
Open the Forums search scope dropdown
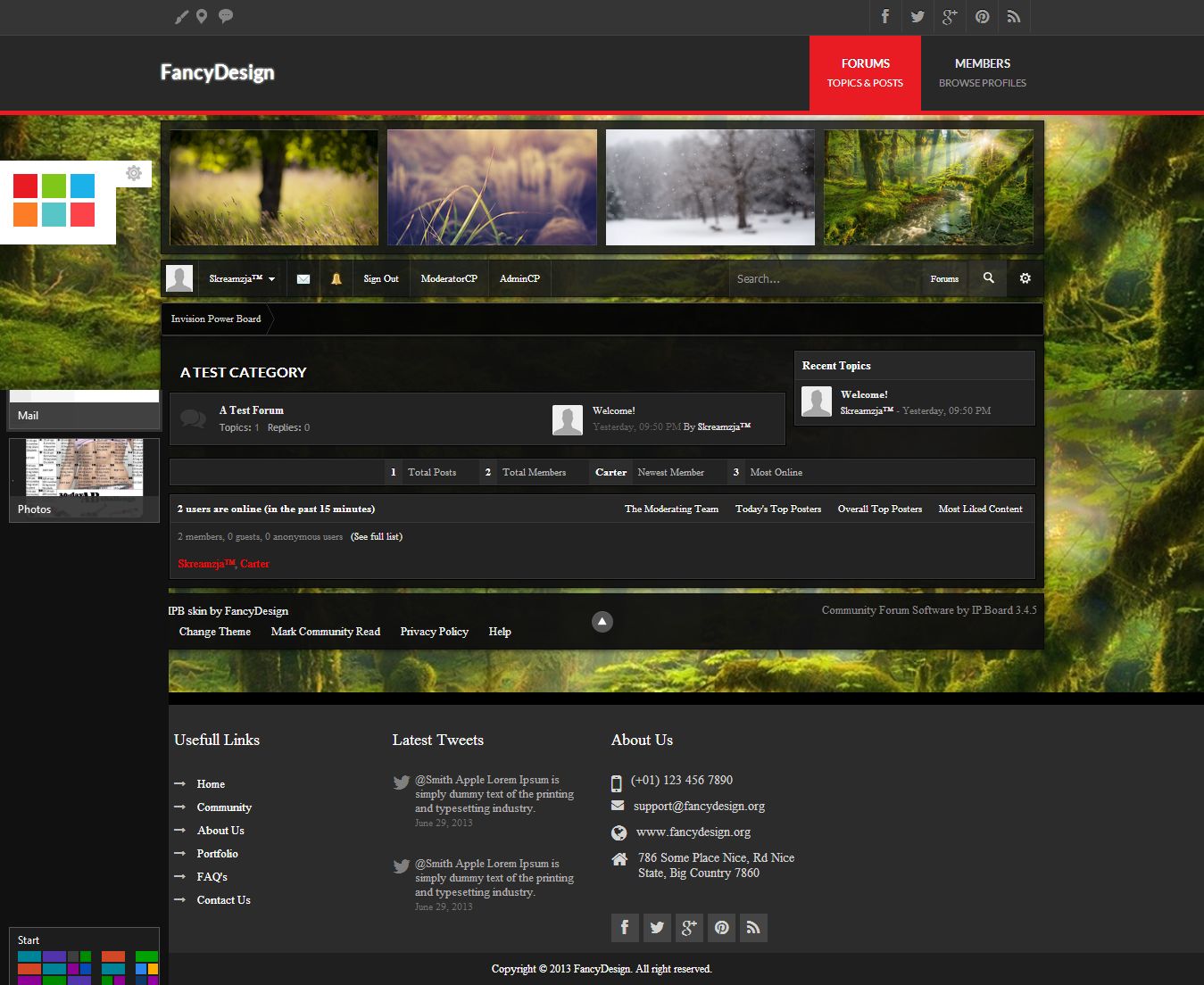944,279
